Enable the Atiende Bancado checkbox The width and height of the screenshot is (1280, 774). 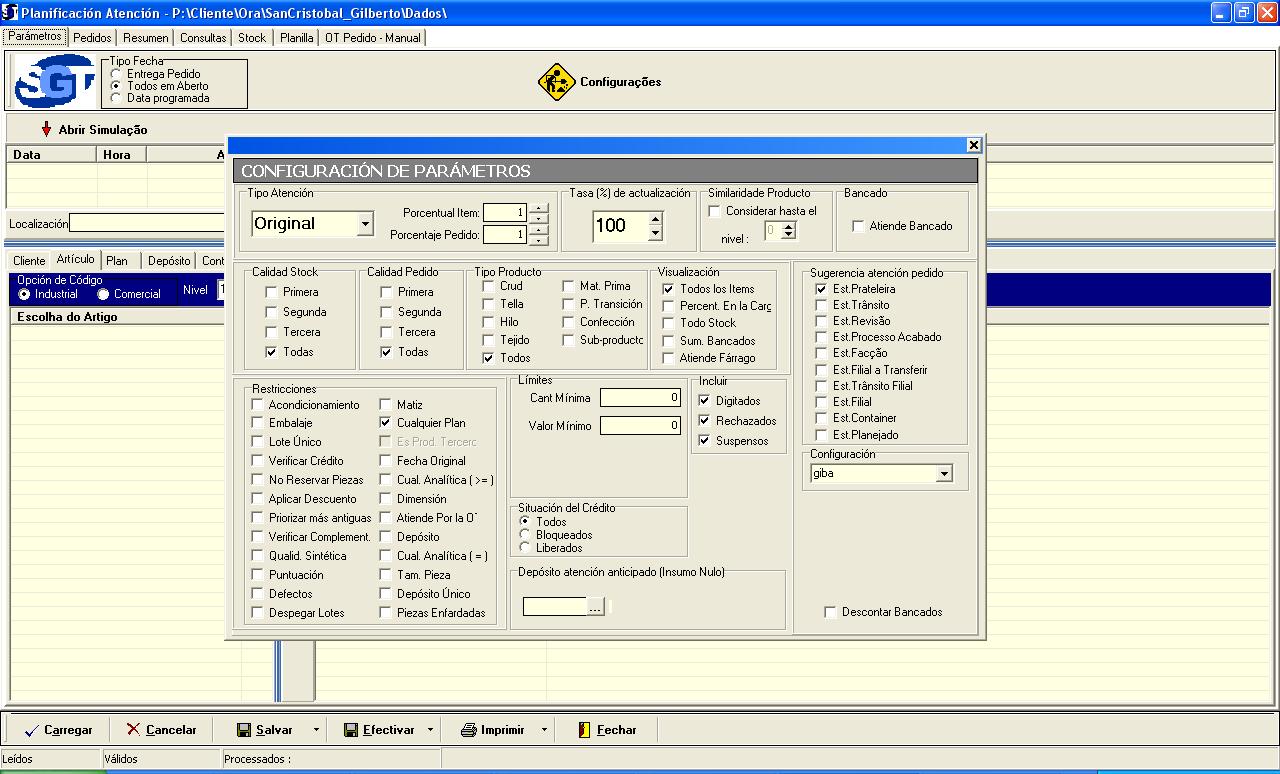point(858,226)
